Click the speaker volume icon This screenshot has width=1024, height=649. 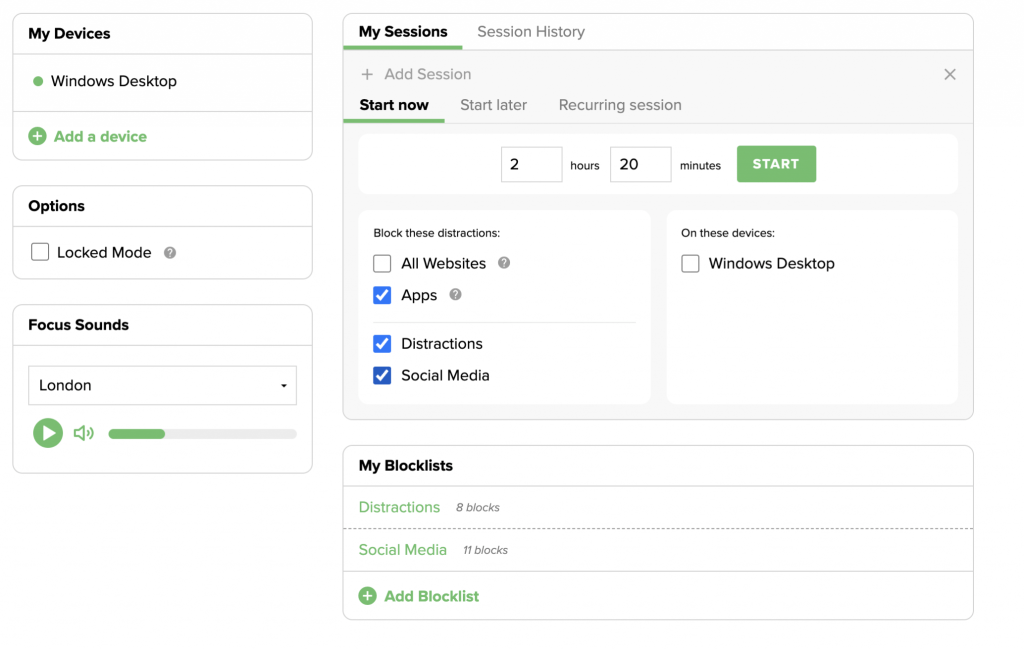83,433
